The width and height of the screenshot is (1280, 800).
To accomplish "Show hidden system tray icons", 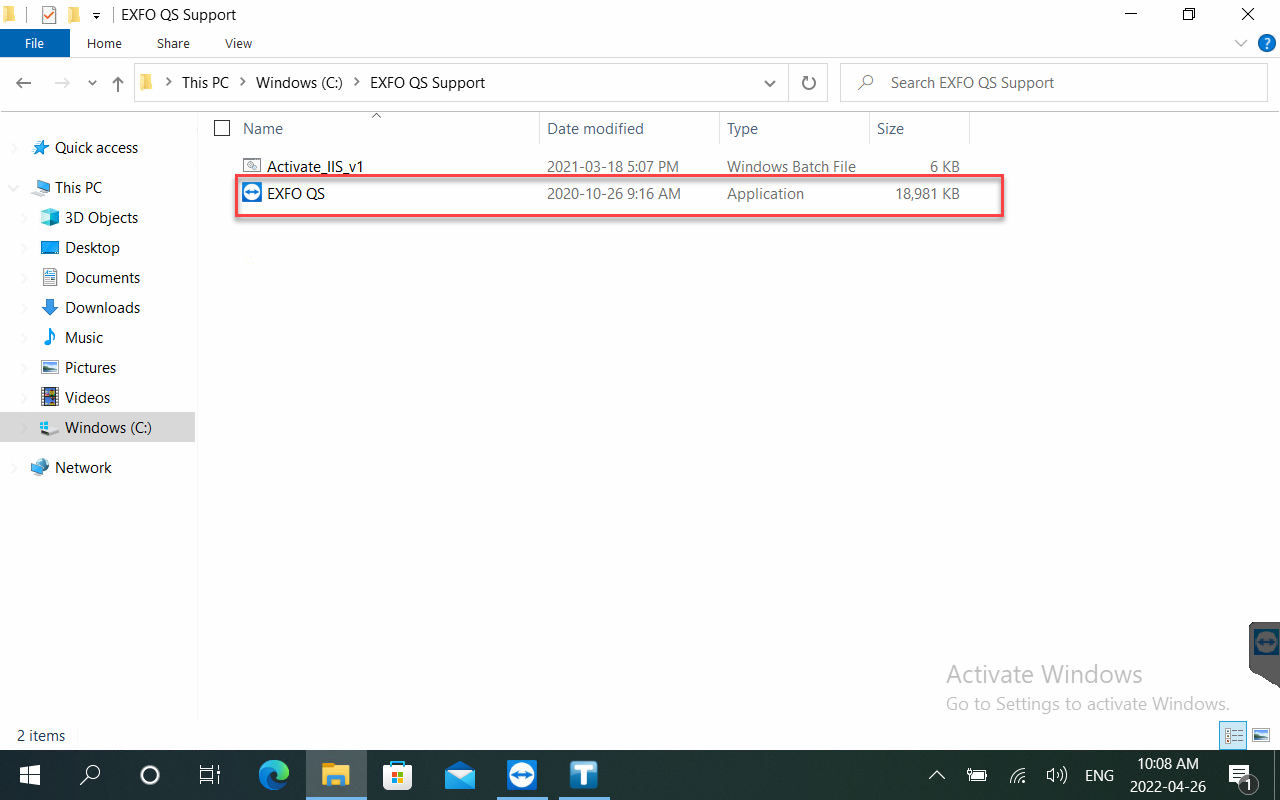I will 937,775.
